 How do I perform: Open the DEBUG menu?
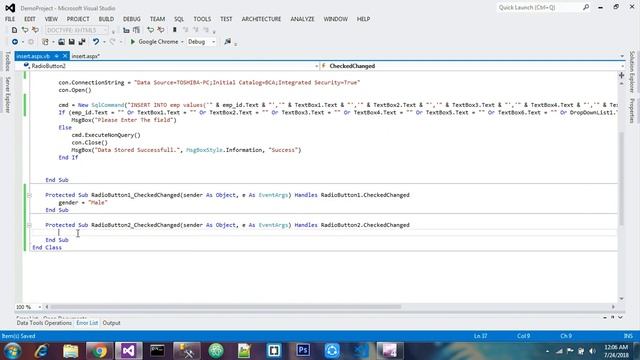(131, 19)
